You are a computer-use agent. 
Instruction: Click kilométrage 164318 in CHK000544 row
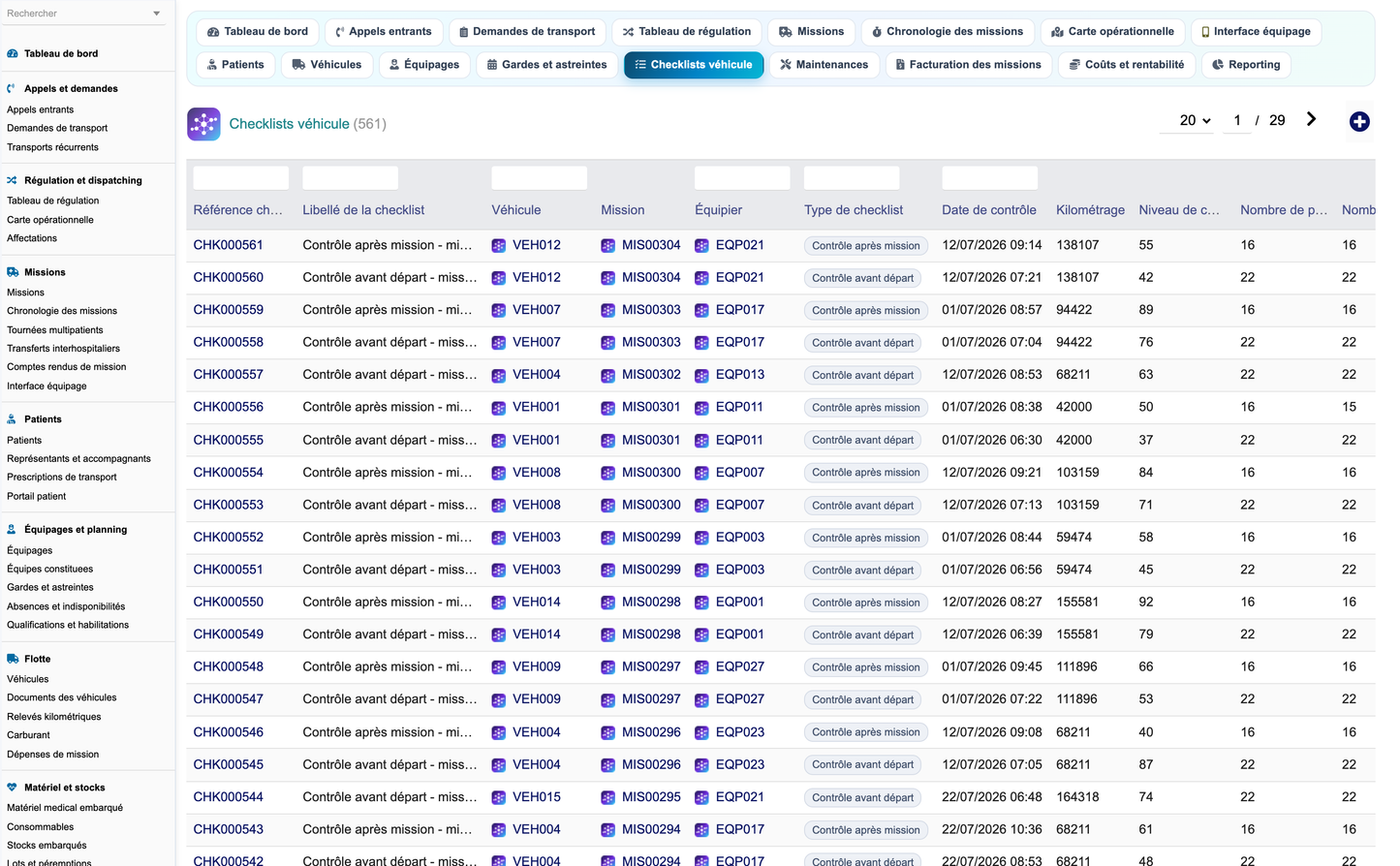point(1077,796)
